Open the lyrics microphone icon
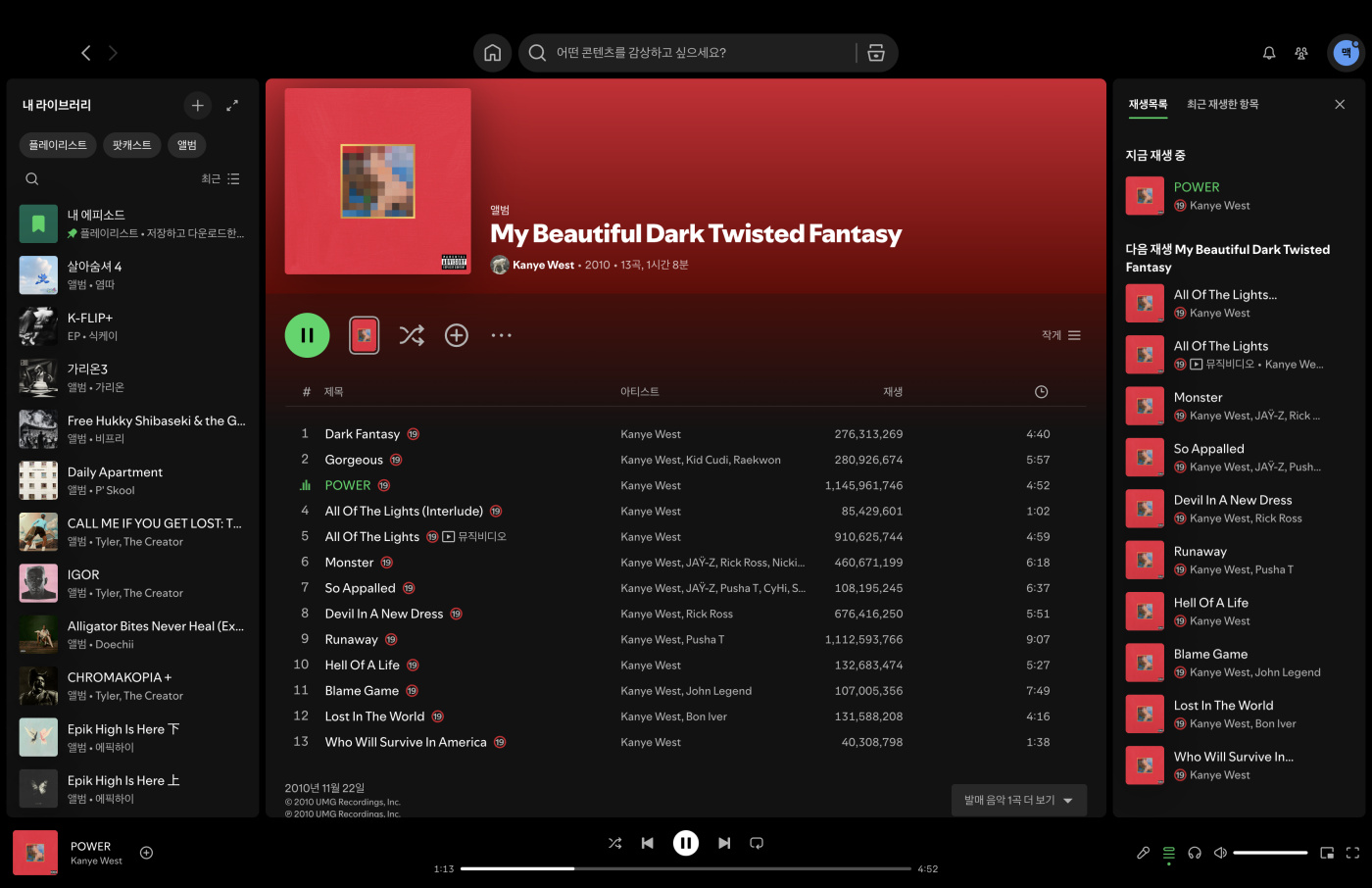The width and height of the screenshot is (1372, 888). pos(1143,853)
